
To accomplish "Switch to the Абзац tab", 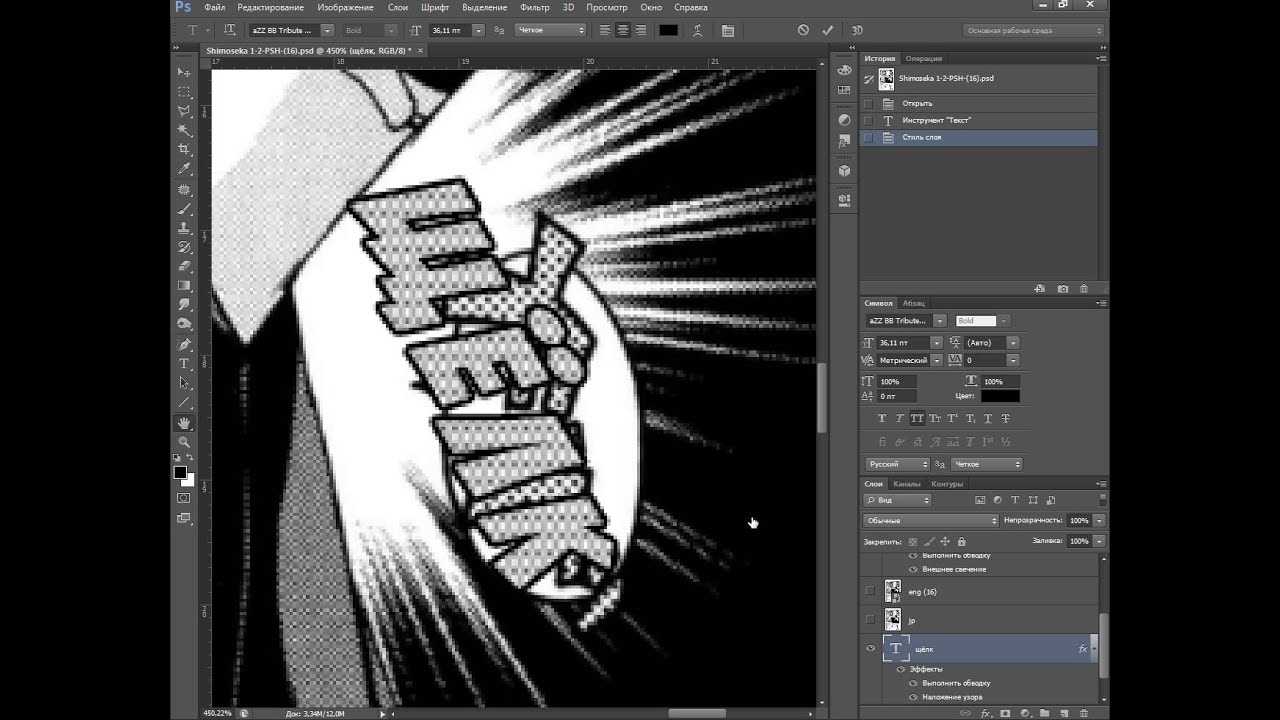I will [914, 303].
